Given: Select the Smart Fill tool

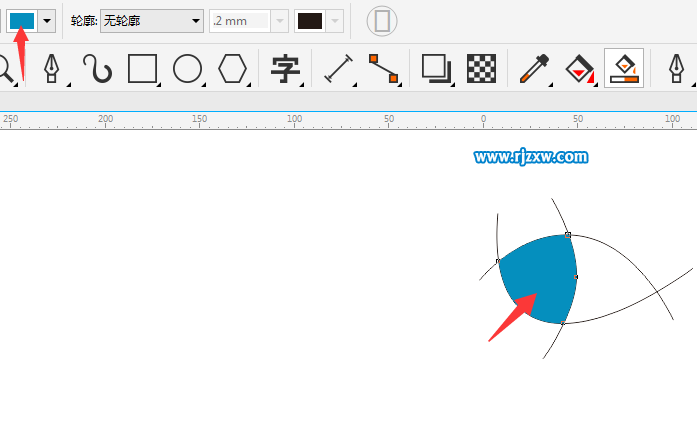Looking at the screenshot, I should click(x=624, y=68).
